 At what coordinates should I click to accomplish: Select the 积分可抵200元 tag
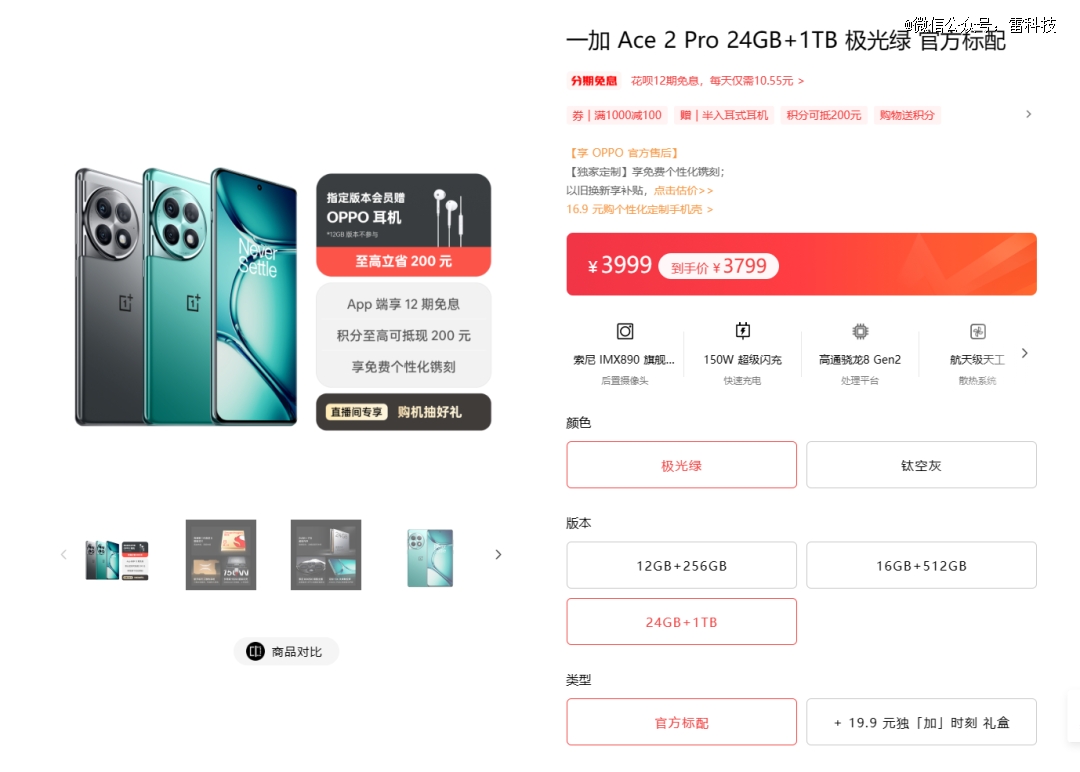pyautogui.click(x=824, y=115)
